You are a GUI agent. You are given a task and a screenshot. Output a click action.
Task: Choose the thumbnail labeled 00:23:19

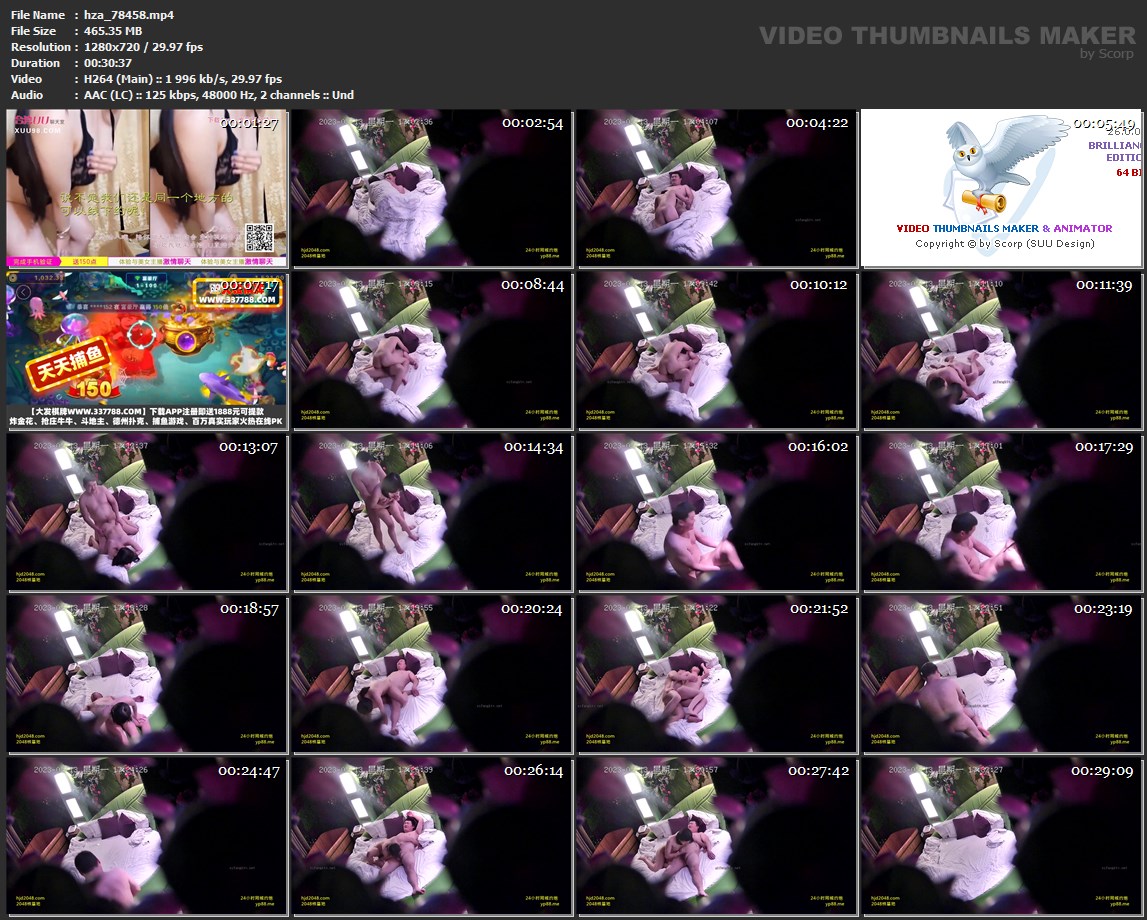point(1002,674)
